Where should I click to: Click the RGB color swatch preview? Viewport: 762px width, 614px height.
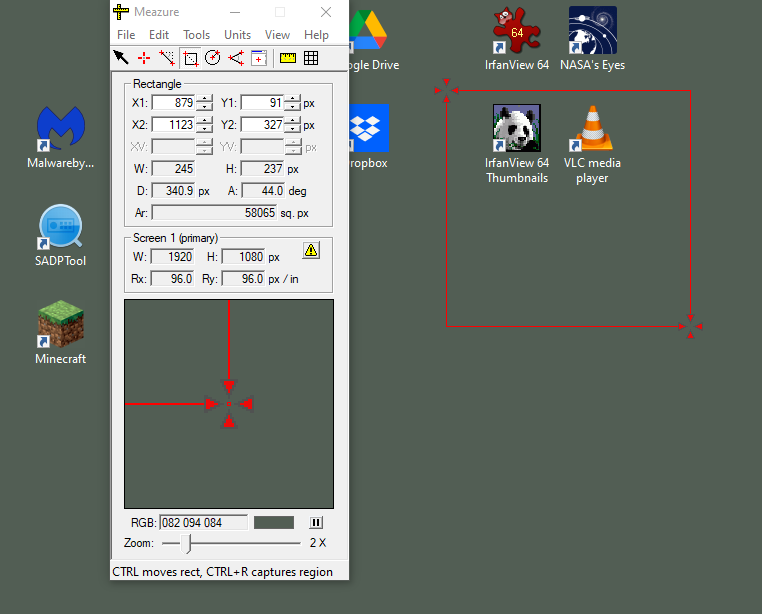274,523
